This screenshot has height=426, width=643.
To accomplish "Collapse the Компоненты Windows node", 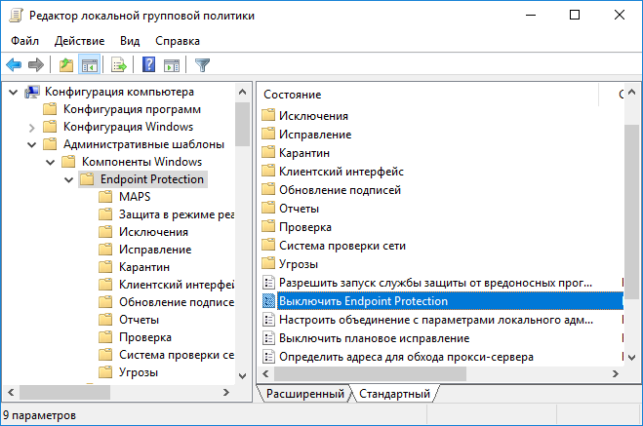I will (50, 162).
